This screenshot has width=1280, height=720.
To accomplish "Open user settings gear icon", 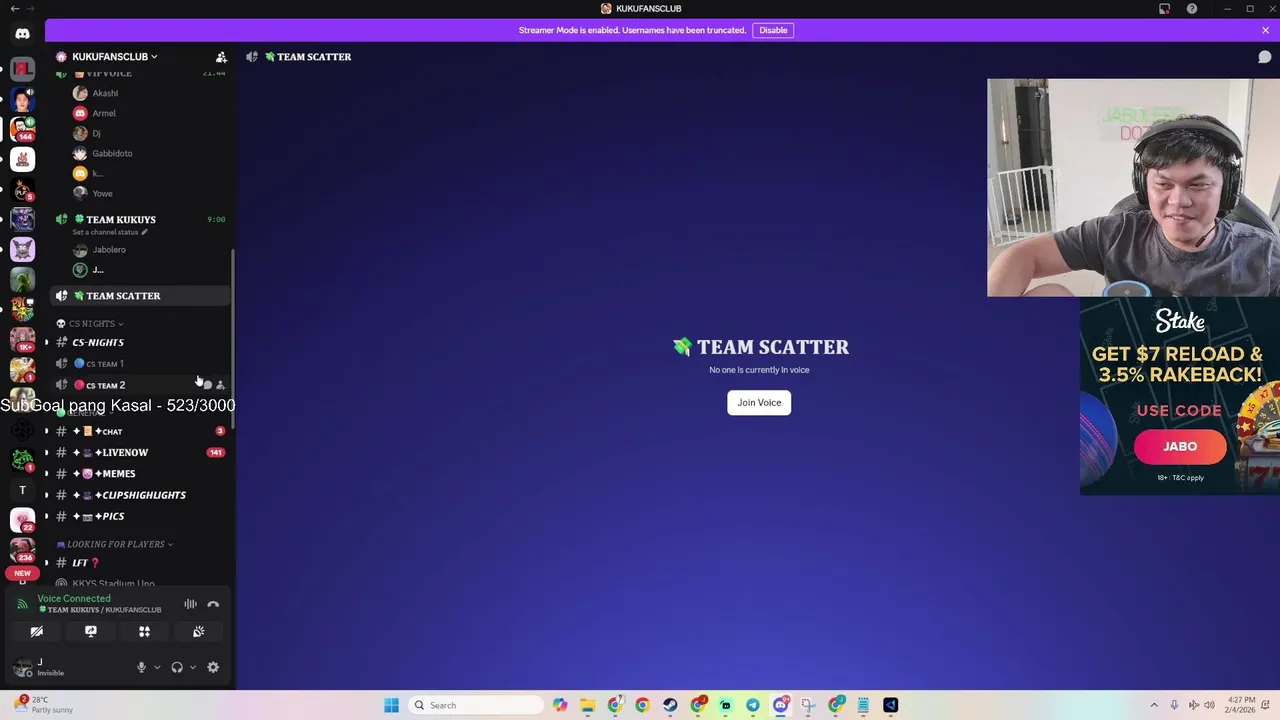I will [x=213, y=667].
